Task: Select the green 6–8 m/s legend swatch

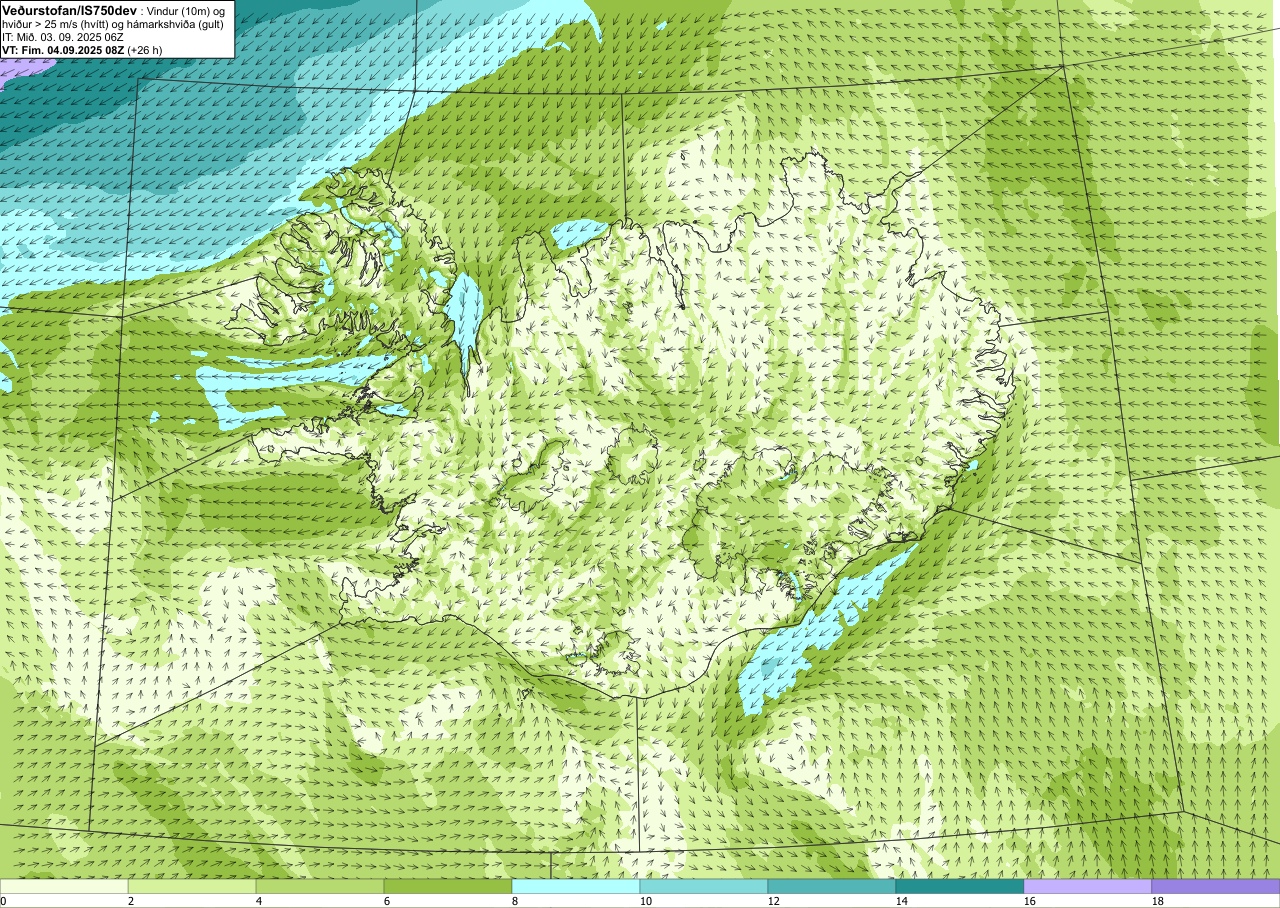Action: point(448,886)
